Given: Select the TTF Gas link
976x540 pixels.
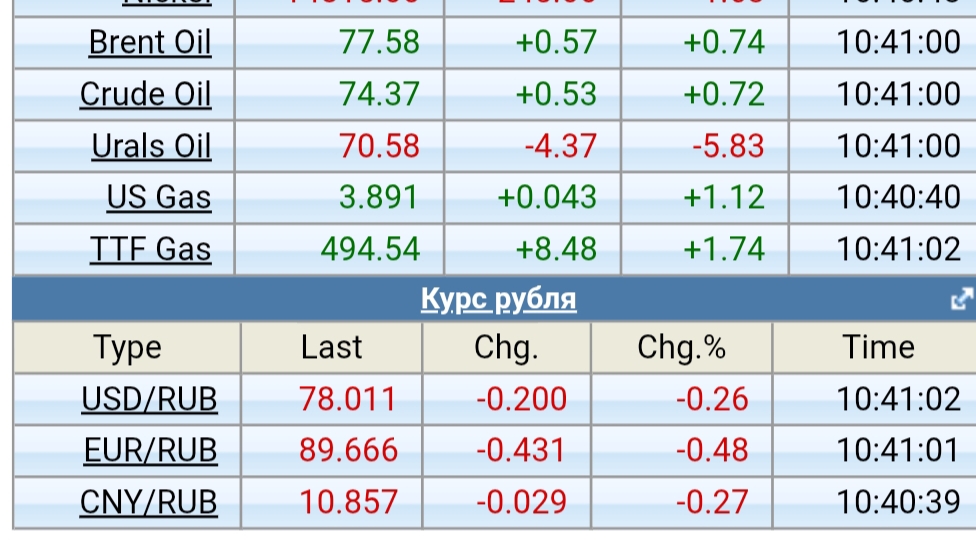Looking at the screenshot, I should click(151, 248).
